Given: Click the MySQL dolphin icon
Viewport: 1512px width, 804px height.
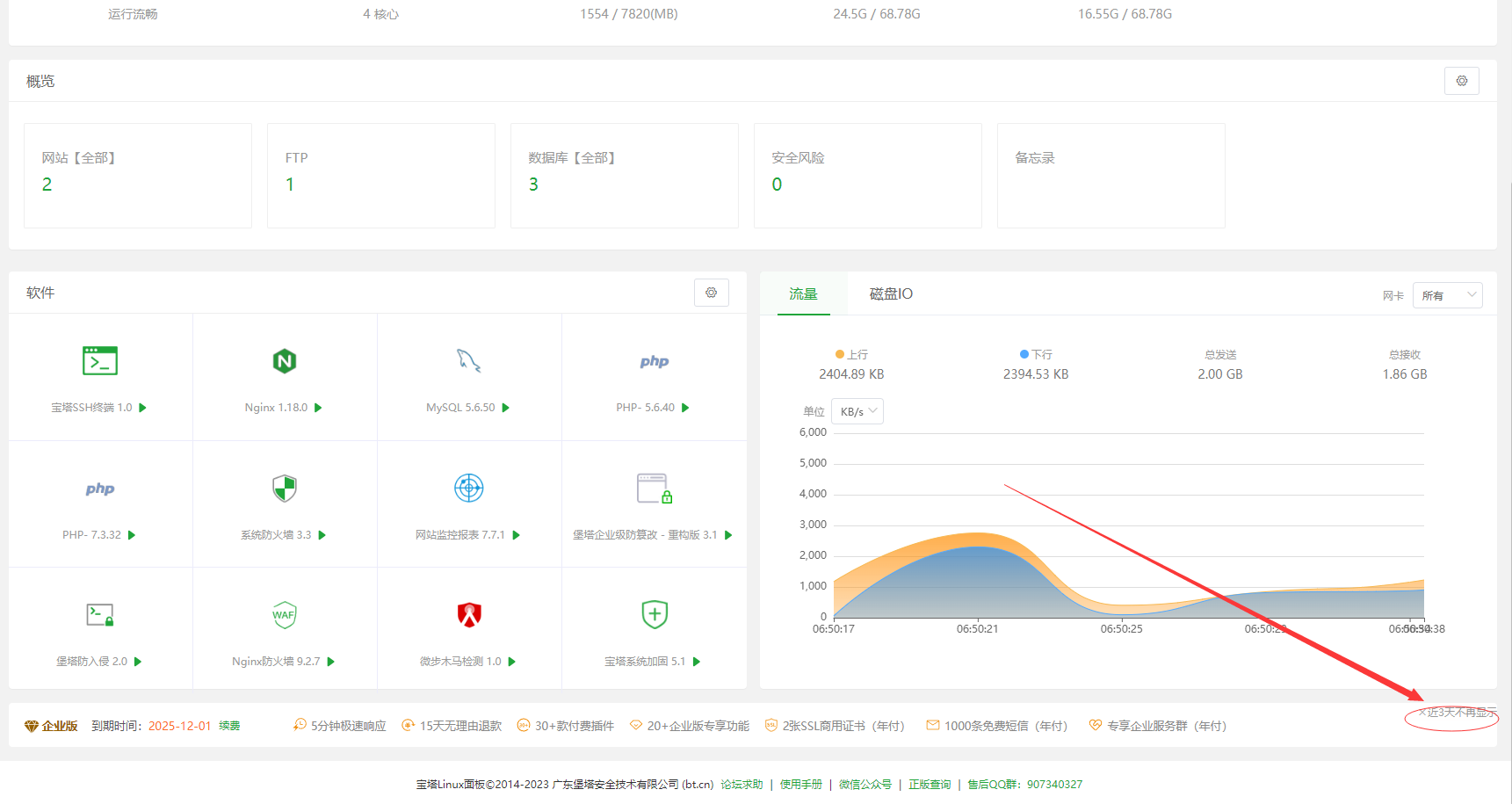Looking at the screenshot, I should 469,360.
